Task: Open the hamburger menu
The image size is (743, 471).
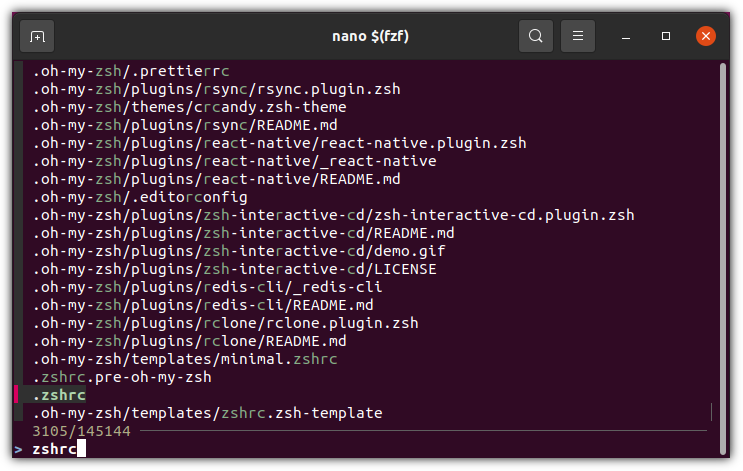Action: click(578, 36)
